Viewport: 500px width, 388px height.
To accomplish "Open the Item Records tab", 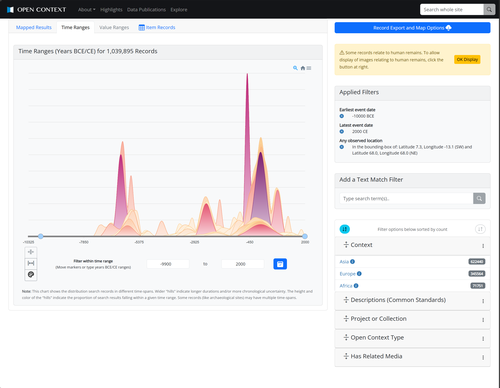I will [157, 27].
